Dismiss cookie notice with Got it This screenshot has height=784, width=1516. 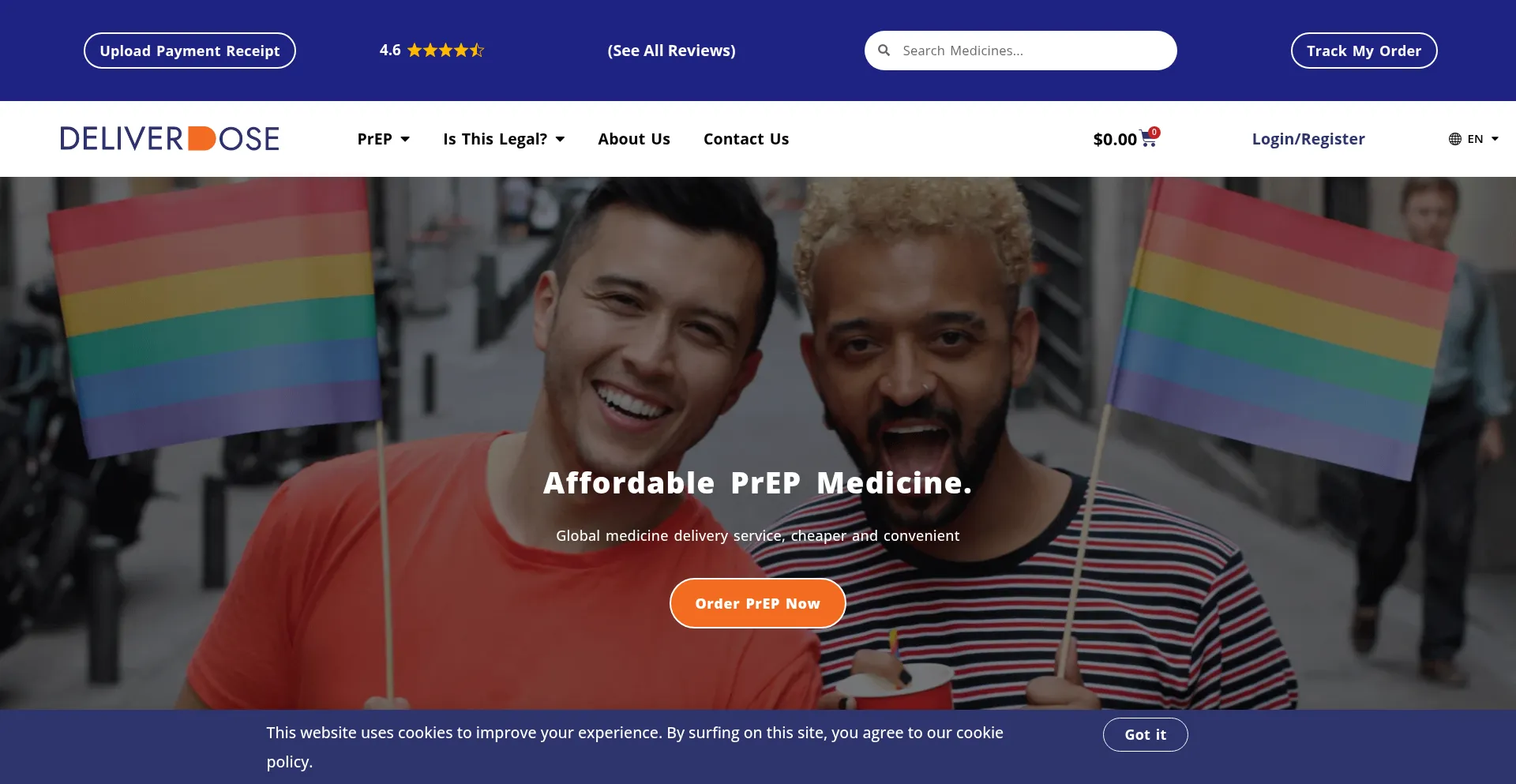[x=1146, y=734]
